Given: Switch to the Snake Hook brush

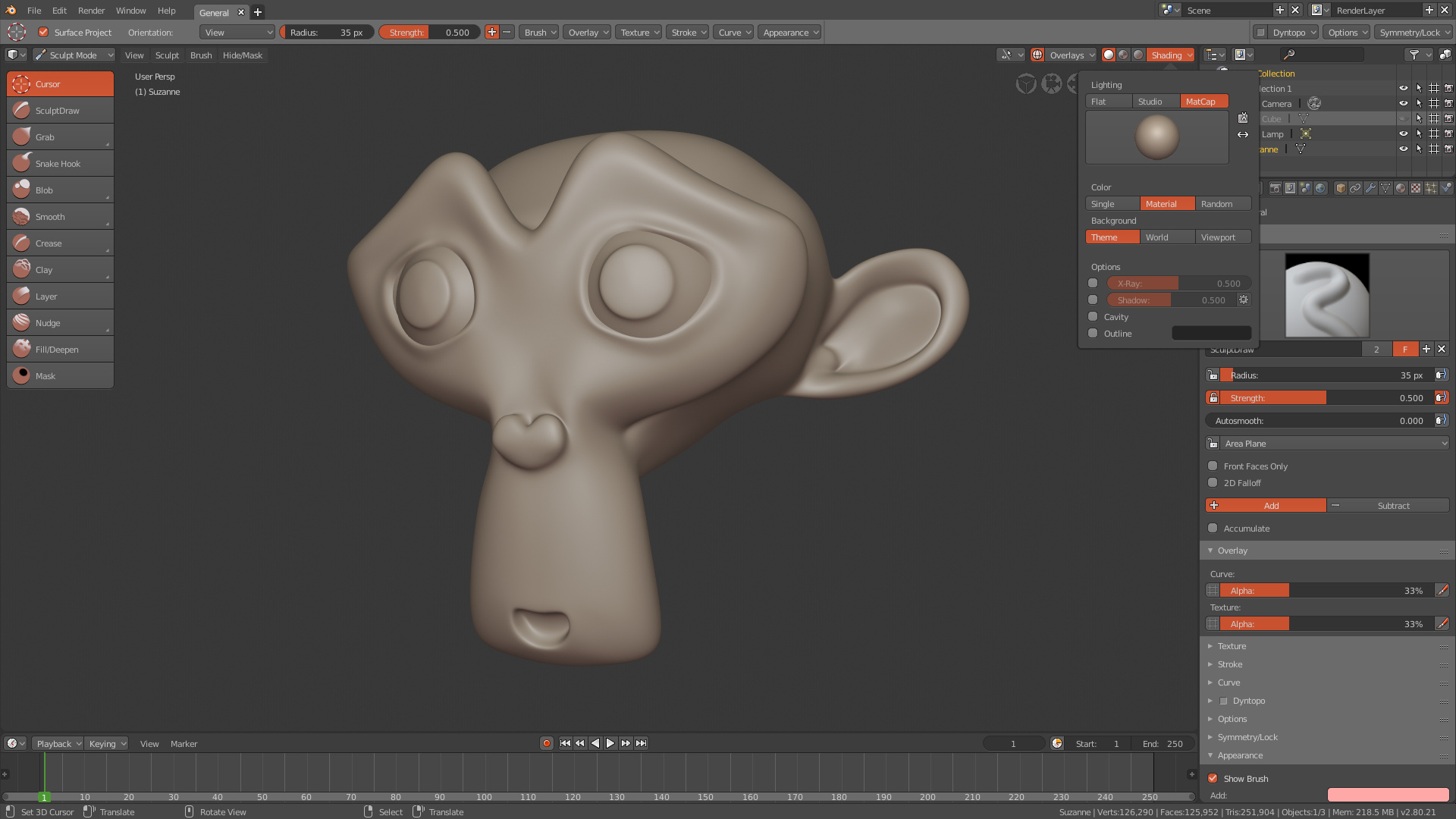Looking at the screenshot, I should tap(59, 163).
